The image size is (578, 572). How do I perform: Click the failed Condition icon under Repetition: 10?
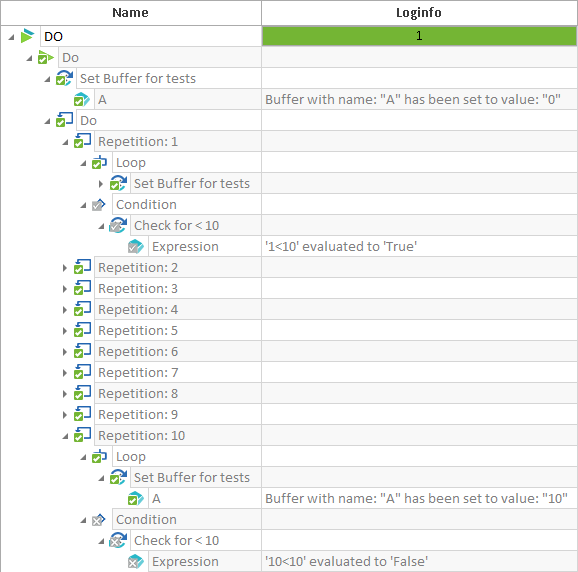click(x=99, y=519)
